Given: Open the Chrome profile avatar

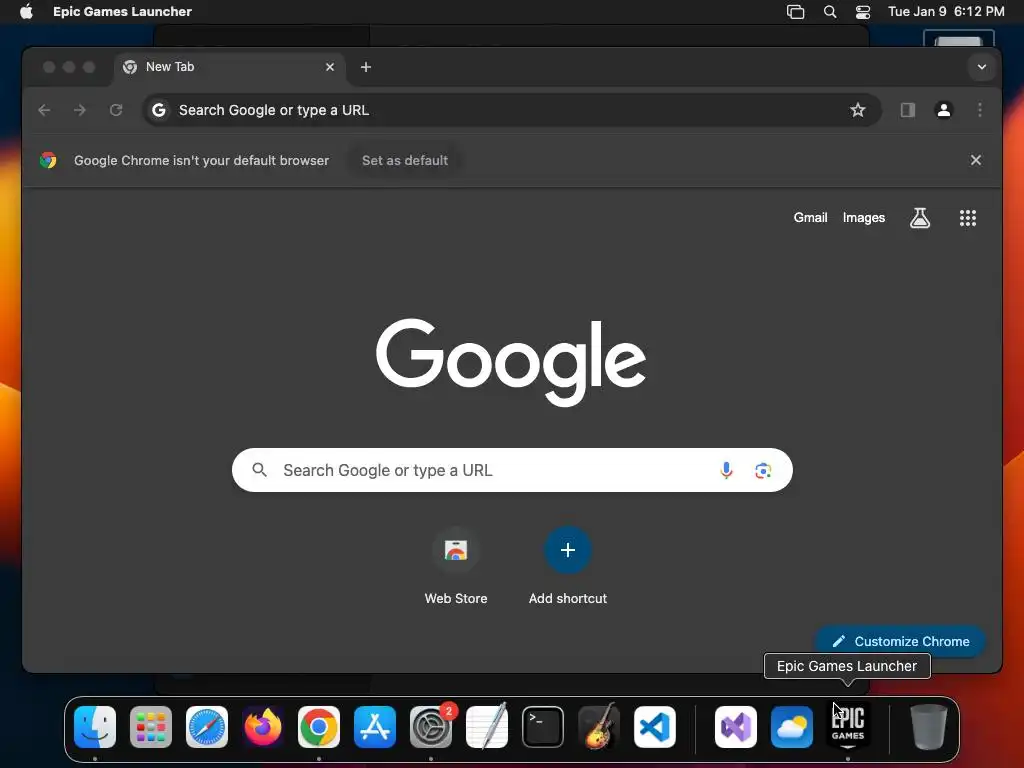Looking at the screenshot, I should coord(944,110).
